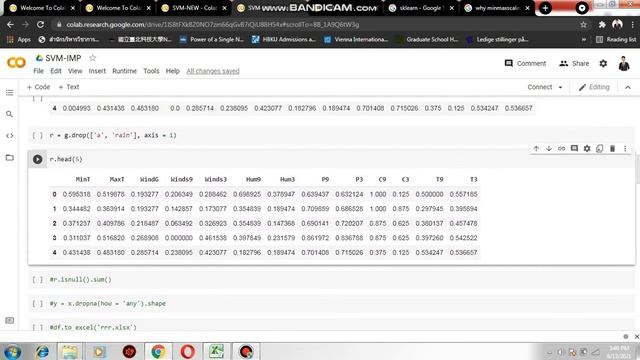
Task: Collapse the header with chevron up
Action: click(627, 87)
